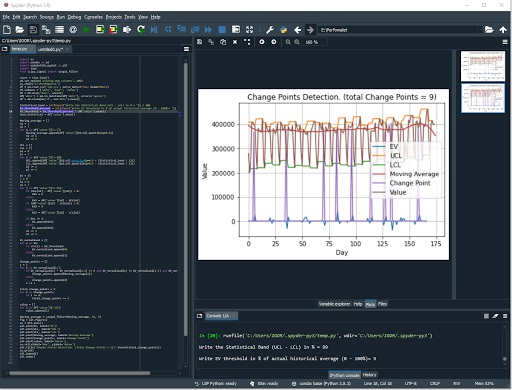Screen dimensions: 512x390
Task: Run cell and advance to next
Action: [x=113, y=30]
